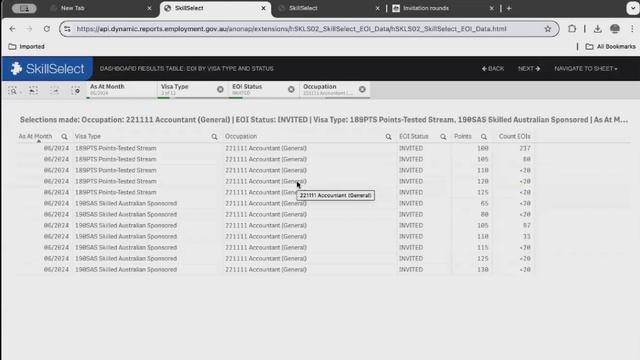This screenshot has height=360, width=640.
Task: Open the Chrome profile avatar
Action: [615, 29]
